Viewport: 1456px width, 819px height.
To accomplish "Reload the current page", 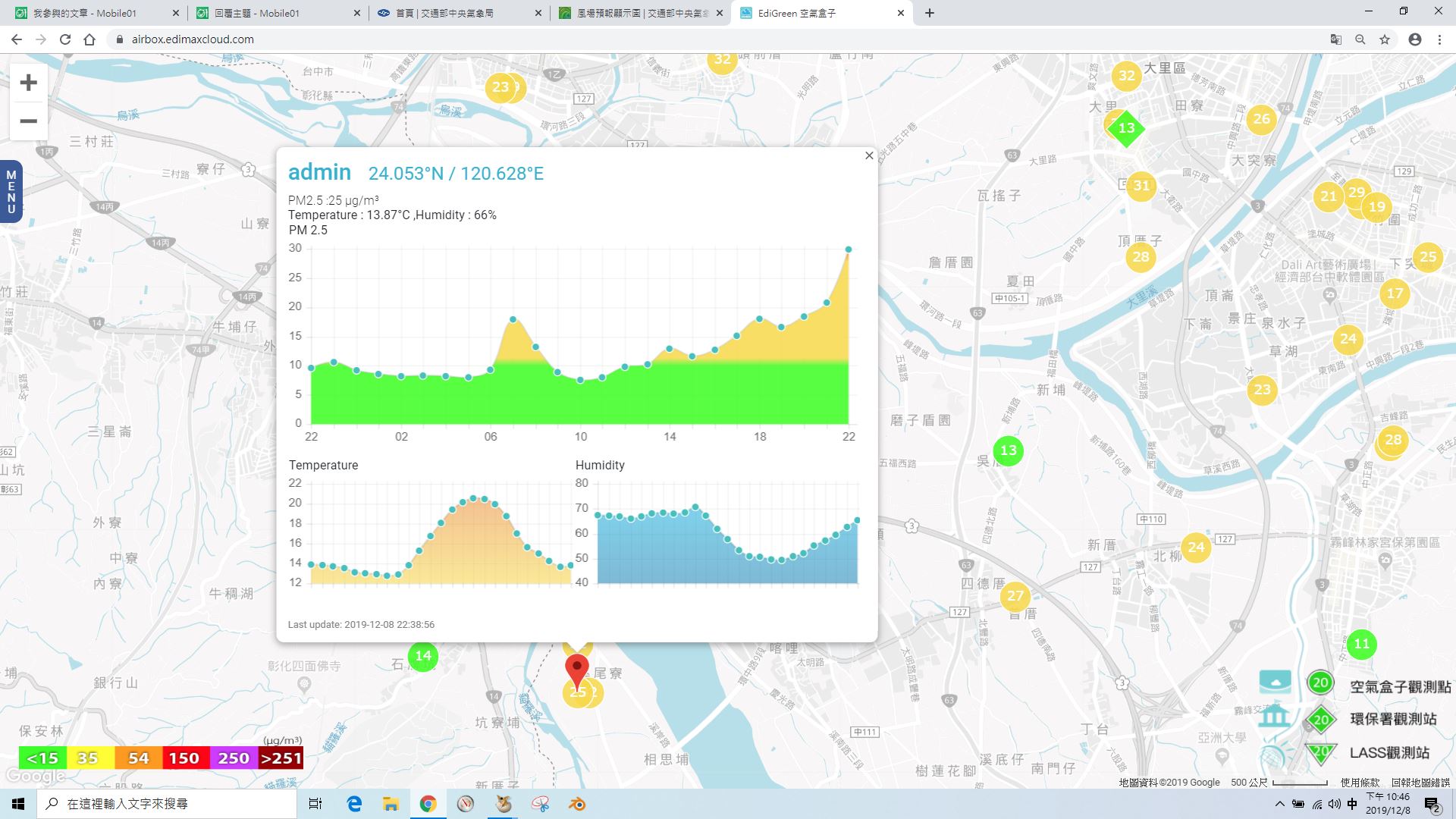I will [x=65, y=39].
